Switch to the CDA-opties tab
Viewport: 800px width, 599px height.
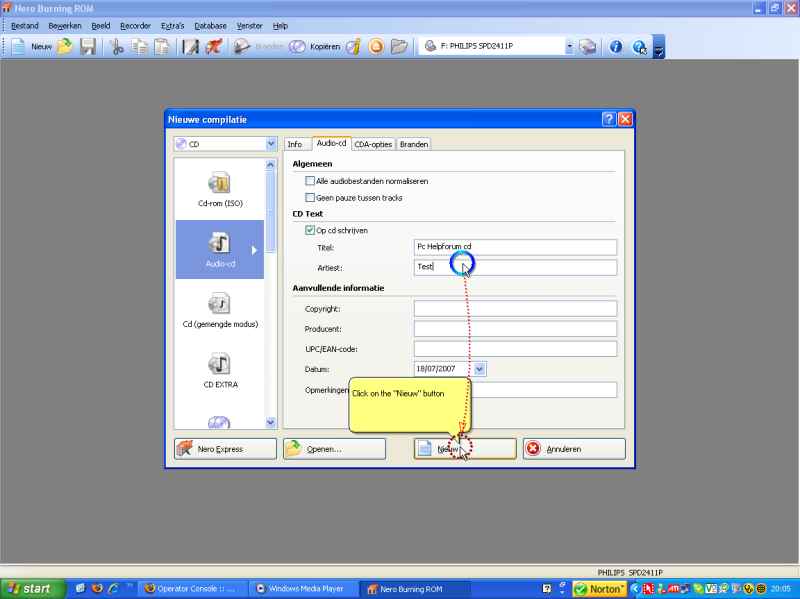[x=373, y=144]
